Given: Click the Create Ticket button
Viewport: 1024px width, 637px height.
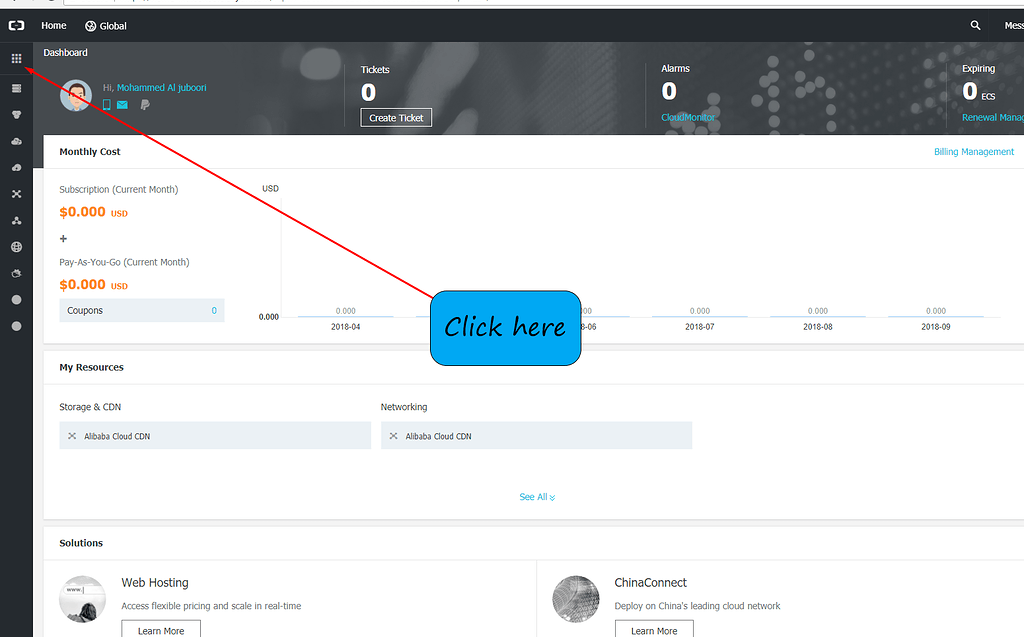Looking at the screenshot, I should 396,117.
